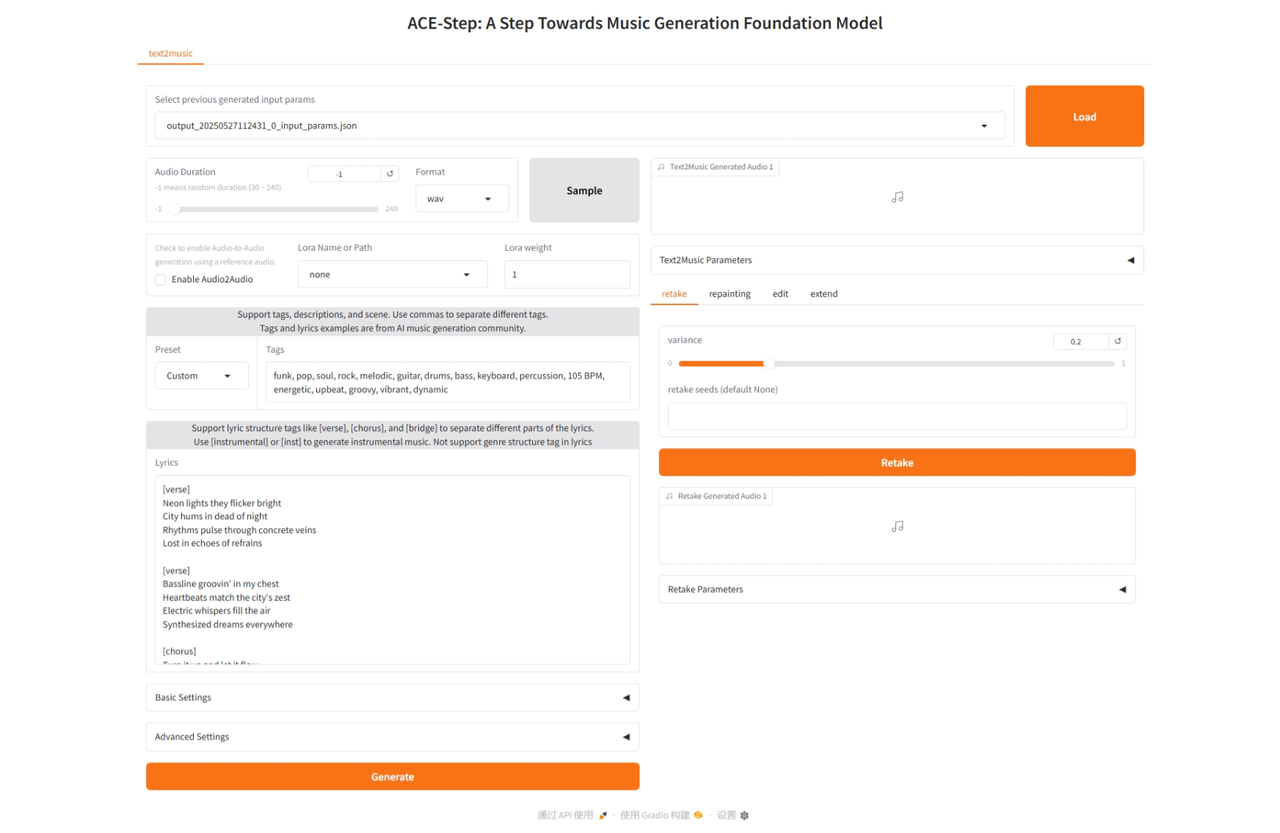Click music note icon in Retake Generated Audio
The image size is (1280, 833).
point(897,526)
